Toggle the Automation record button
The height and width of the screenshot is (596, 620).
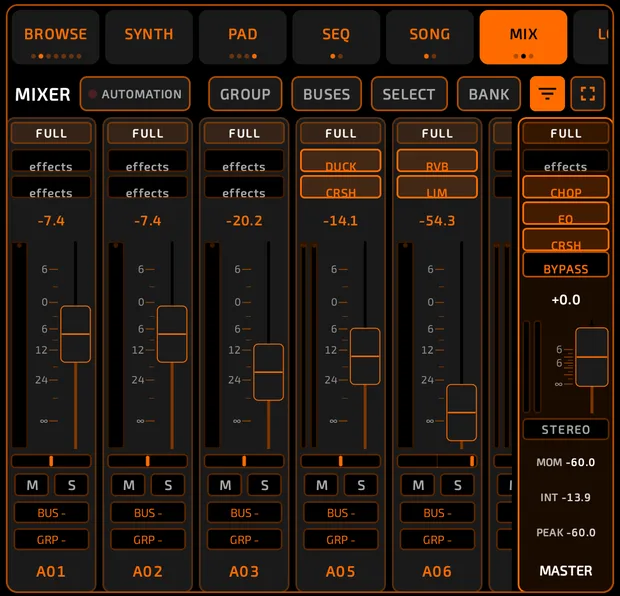tap(135, 94)
